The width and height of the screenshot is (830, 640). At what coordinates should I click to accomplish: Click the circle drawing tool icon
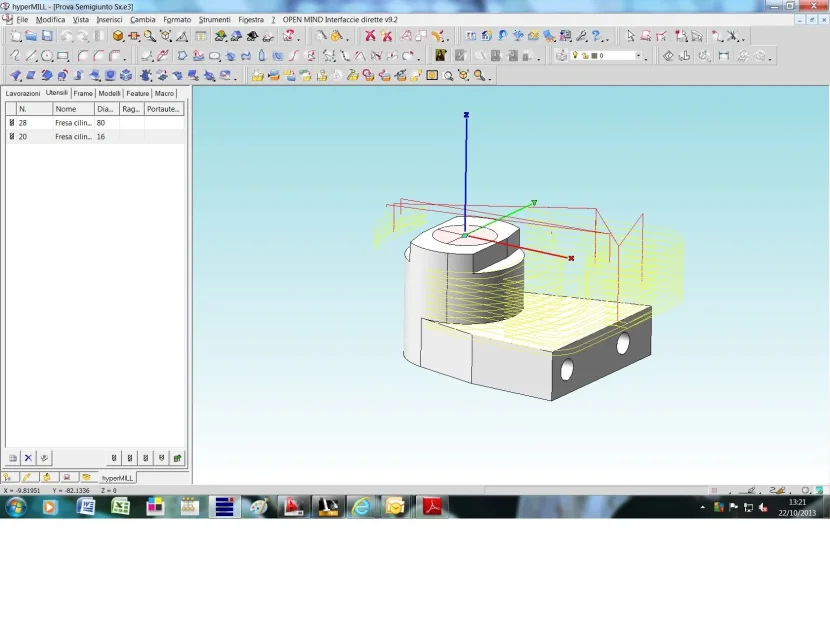pos(47,56)
